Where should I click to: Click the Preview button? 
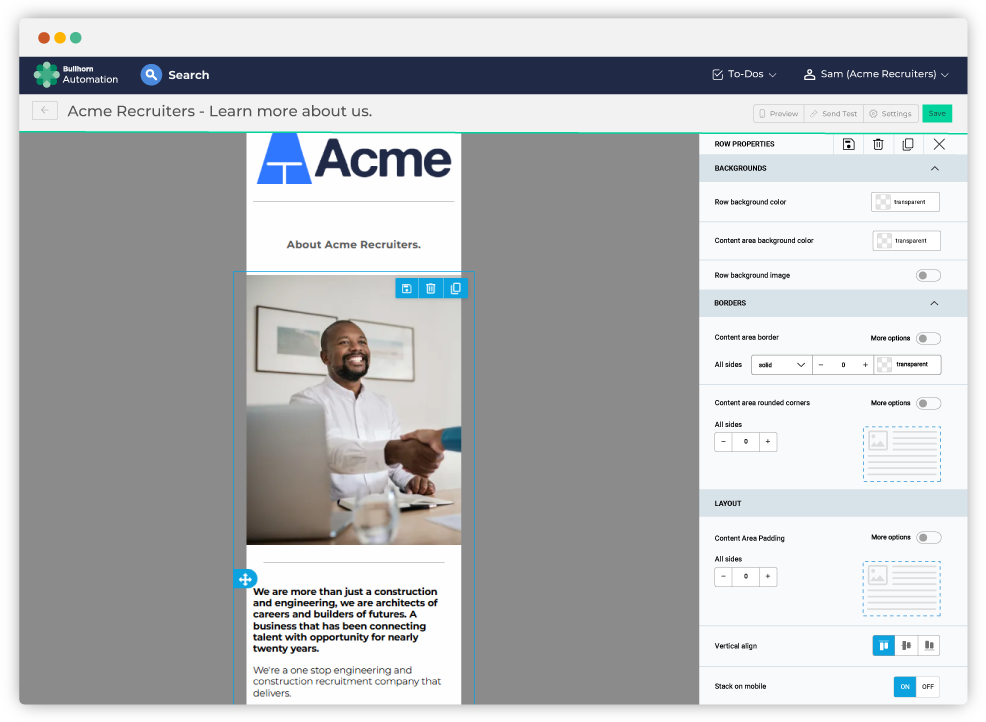point(778,114)
